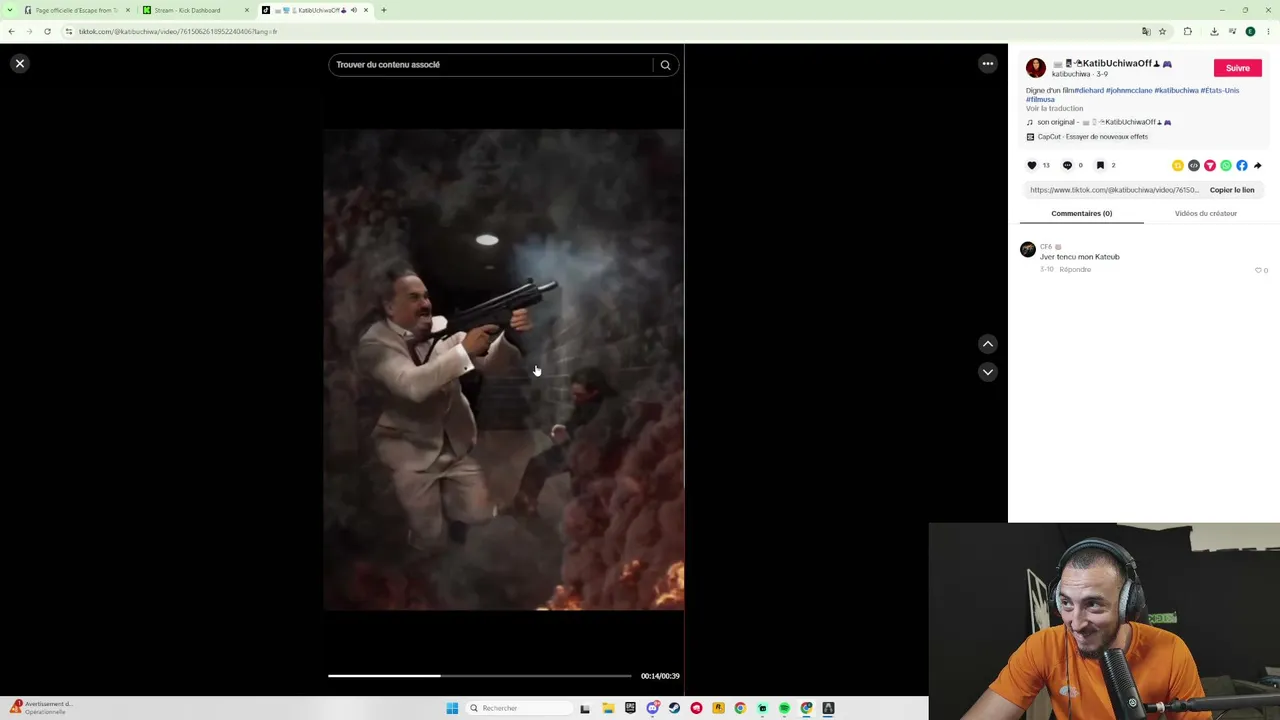1280x720 pixels.
Task: Open more share options arrow
Action: pos(1257,166)
